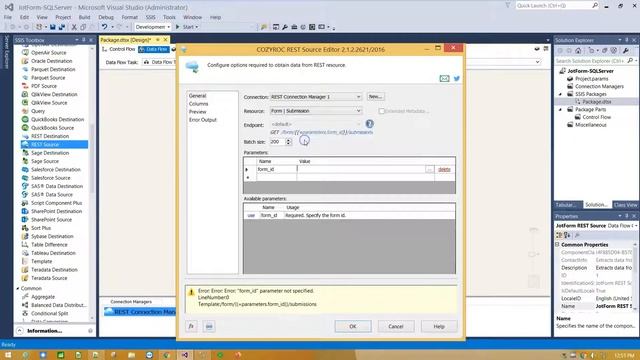This screenshot has height=360, width=640.
Task: Open the Connection dropdown
Action: (358, 97)
